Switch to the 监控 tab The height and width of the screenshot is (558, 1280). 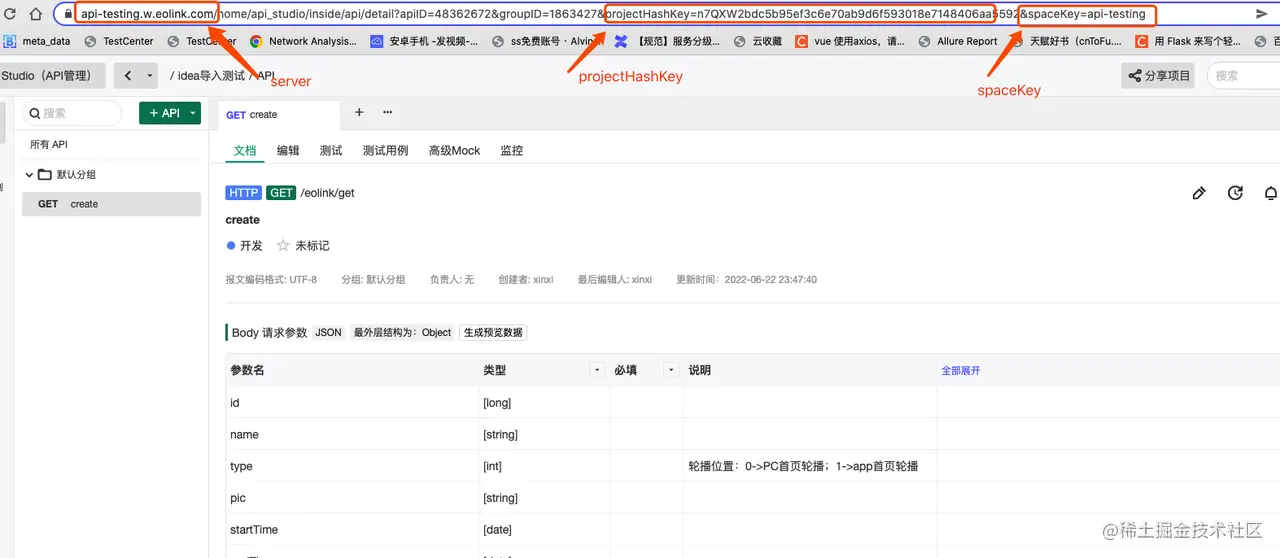click(512, 150)
